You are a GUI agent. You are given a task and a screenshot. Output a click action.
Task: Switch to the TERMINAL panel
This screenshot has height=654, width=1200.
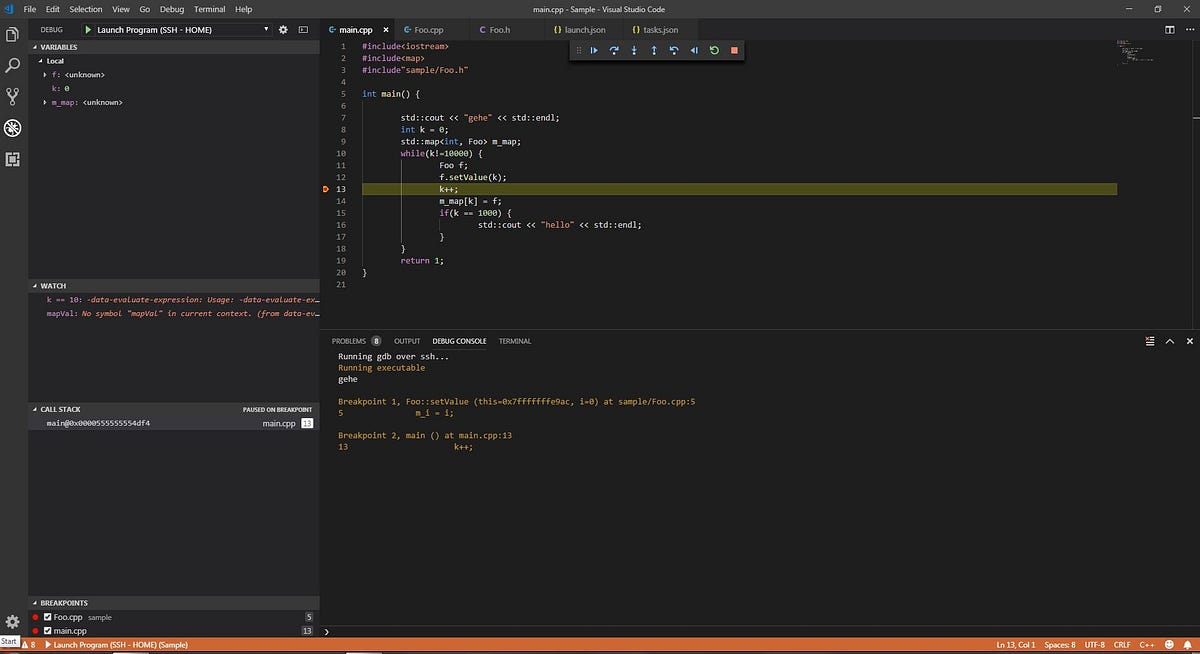point(514,341)
